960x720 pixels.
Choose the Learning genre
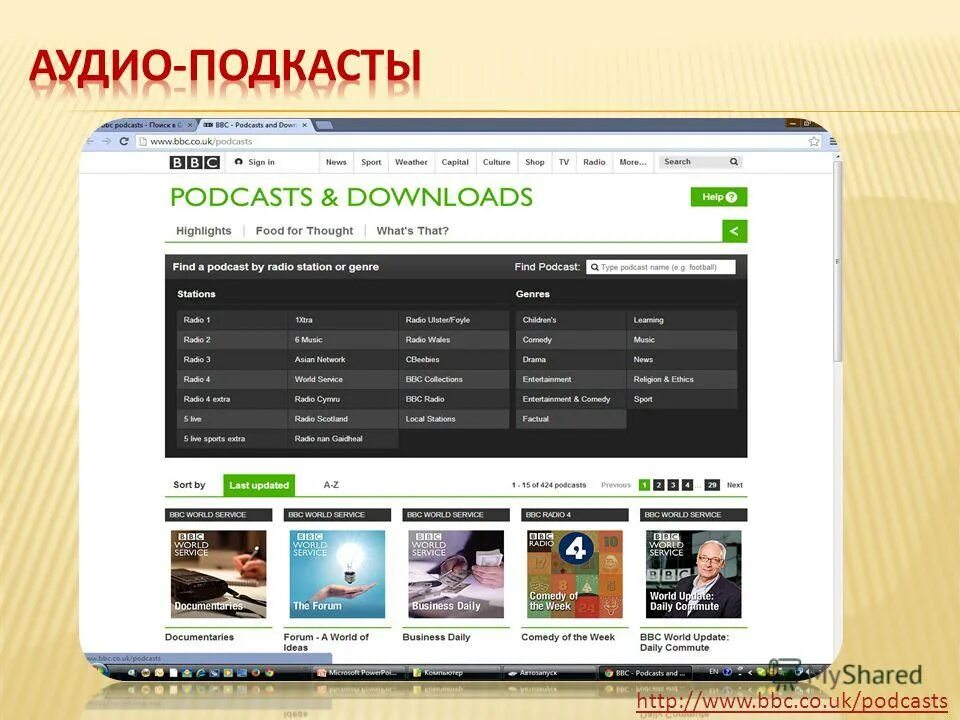coord(682,320)
